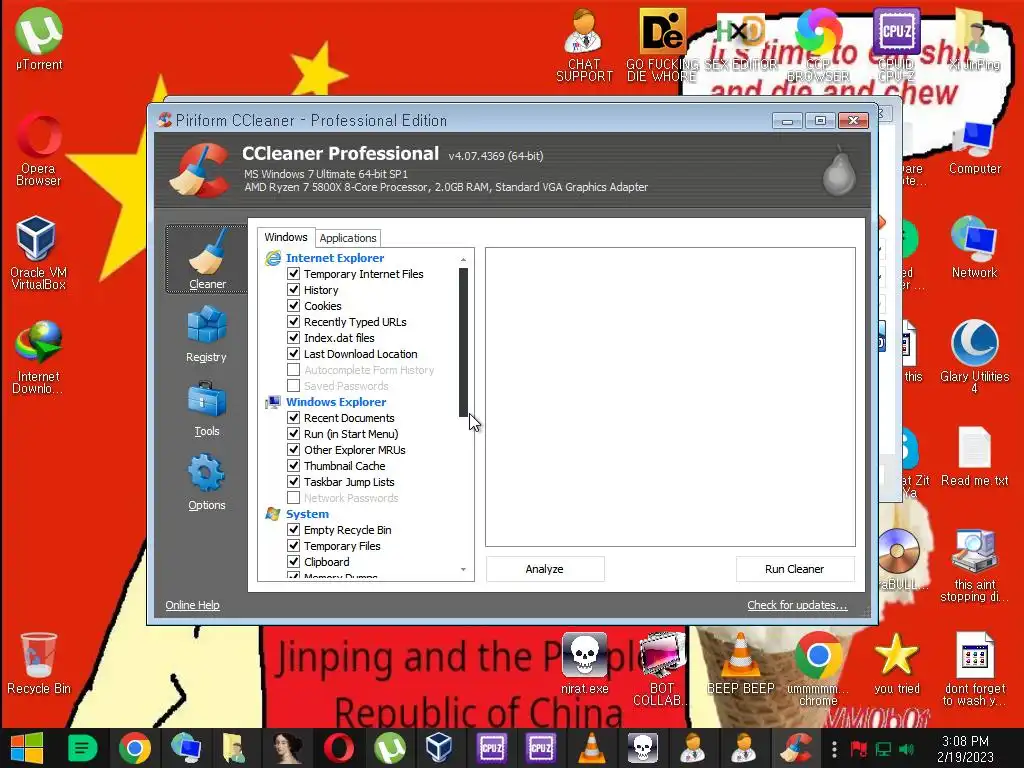Open CHAT SUPPORT desktop icon
1024x768 pixels.
pyautogui.click(x=584, y=46)
